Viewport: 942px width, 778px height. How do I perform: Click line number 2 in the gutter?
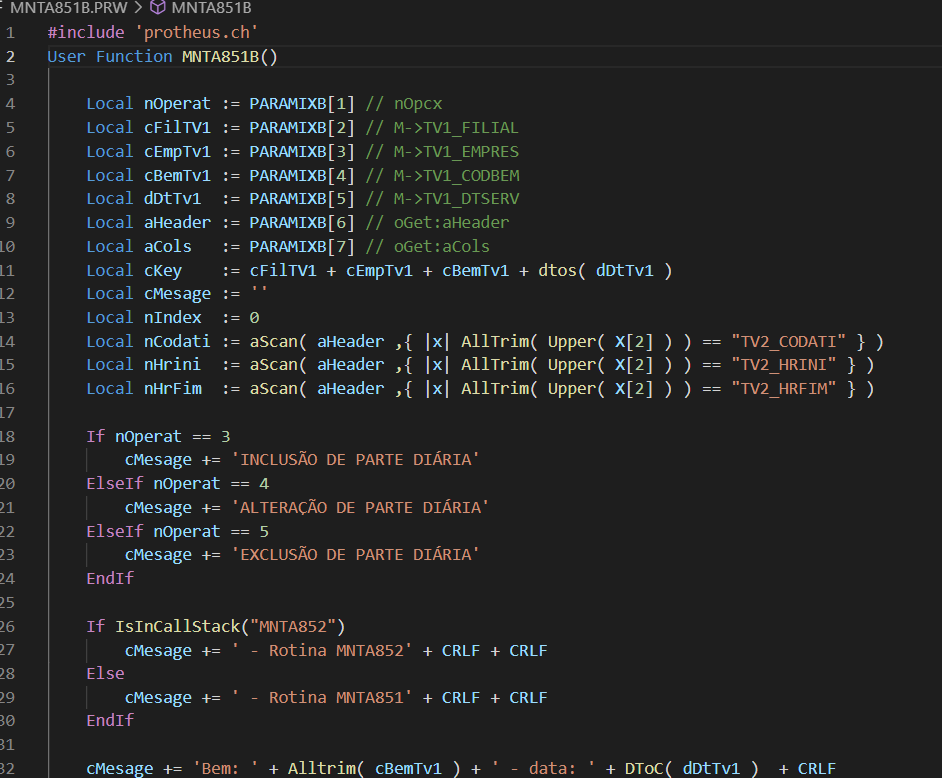pyautogui.click(x=10, y=56)
